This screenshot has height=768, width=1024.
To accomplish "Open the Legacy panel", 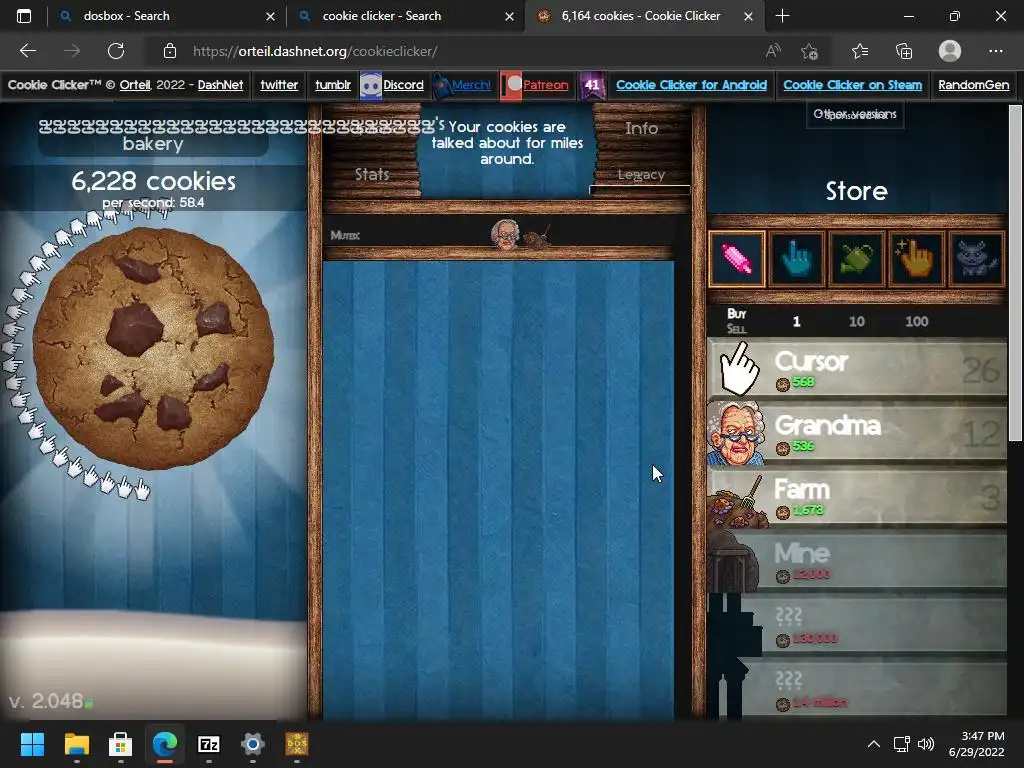I will point(641,175).
